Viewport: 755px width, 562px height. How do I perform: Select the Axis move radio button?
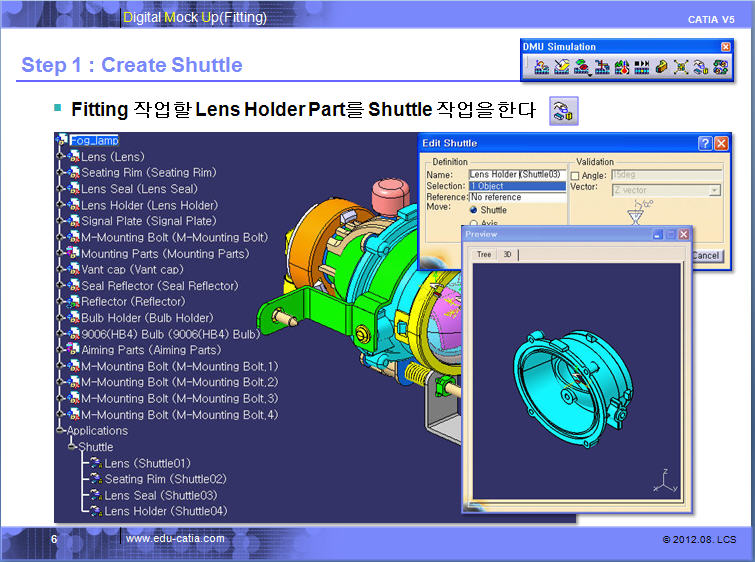pyautogui.click(x=474, y=224)
